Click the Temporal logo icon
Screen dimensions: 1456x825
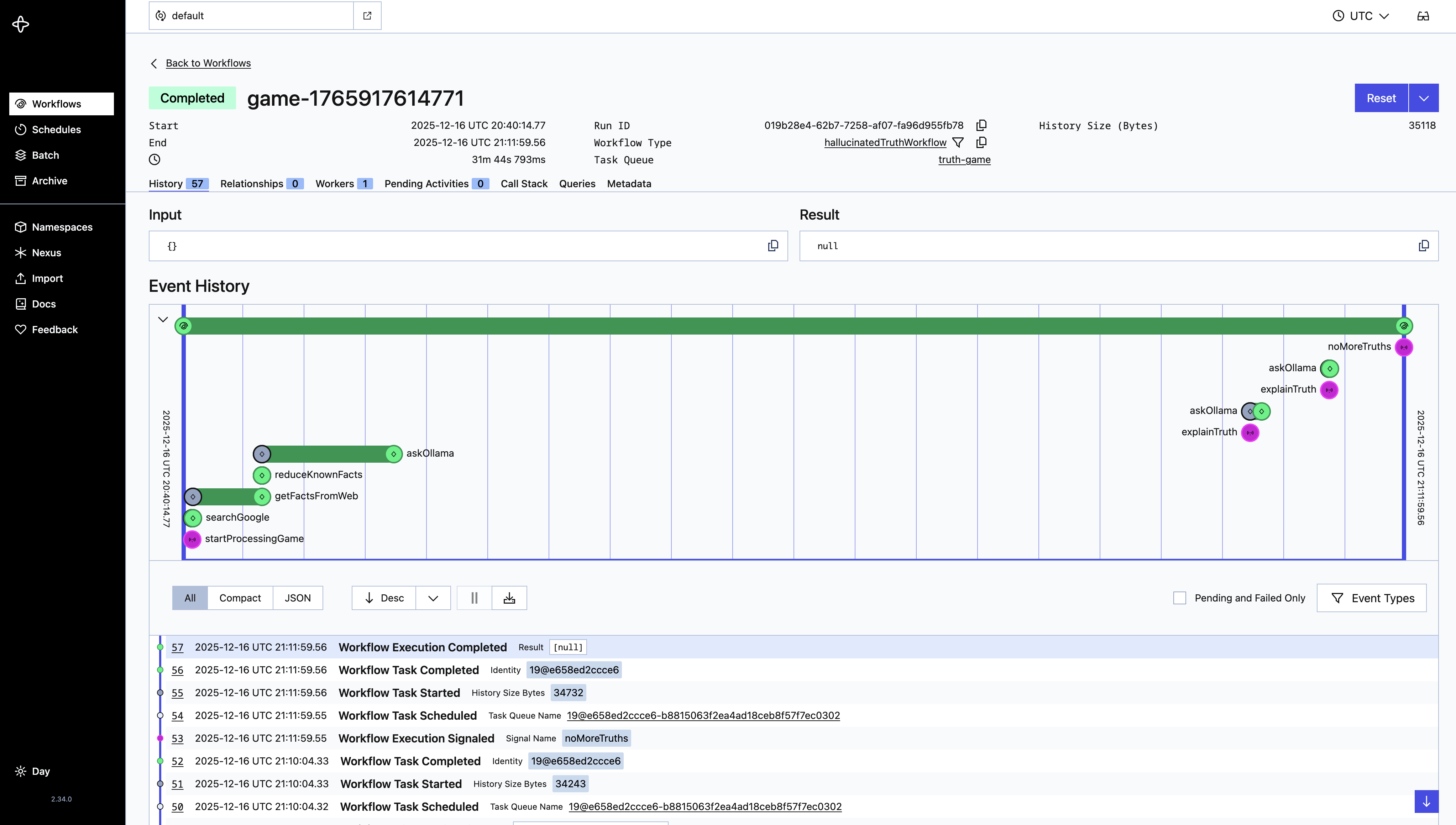20,24
